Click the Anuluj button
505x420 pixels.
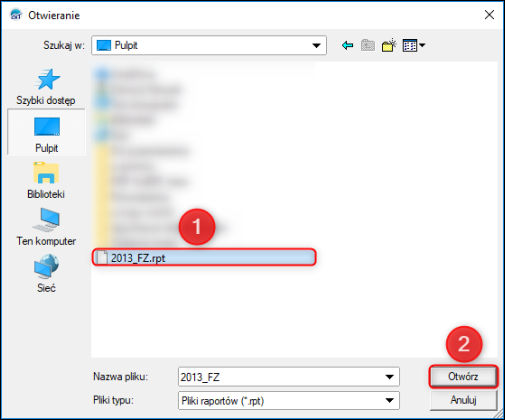tap(463, 400)
